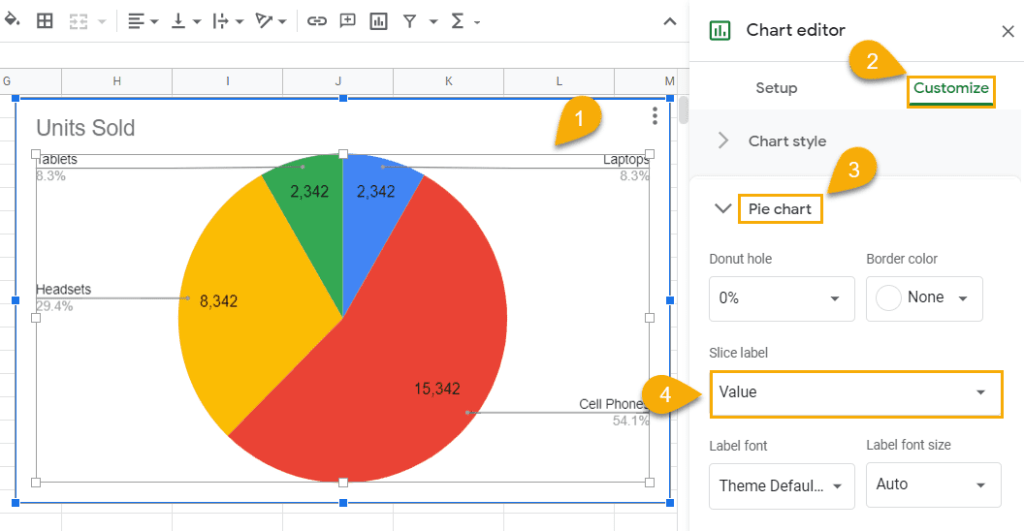Image resolution: width=1024 pixels, height=531 pixels.
Task: Open the text rotation dropdown arrow
Action: pos(282,22)
